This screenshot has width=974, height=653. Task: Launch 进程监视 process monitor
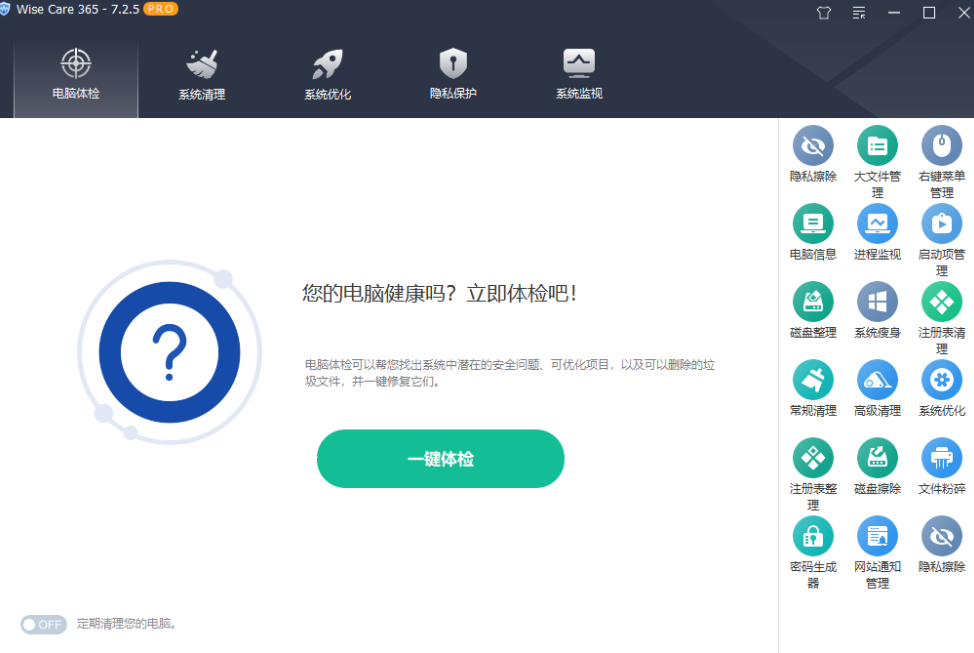point(877,225)
